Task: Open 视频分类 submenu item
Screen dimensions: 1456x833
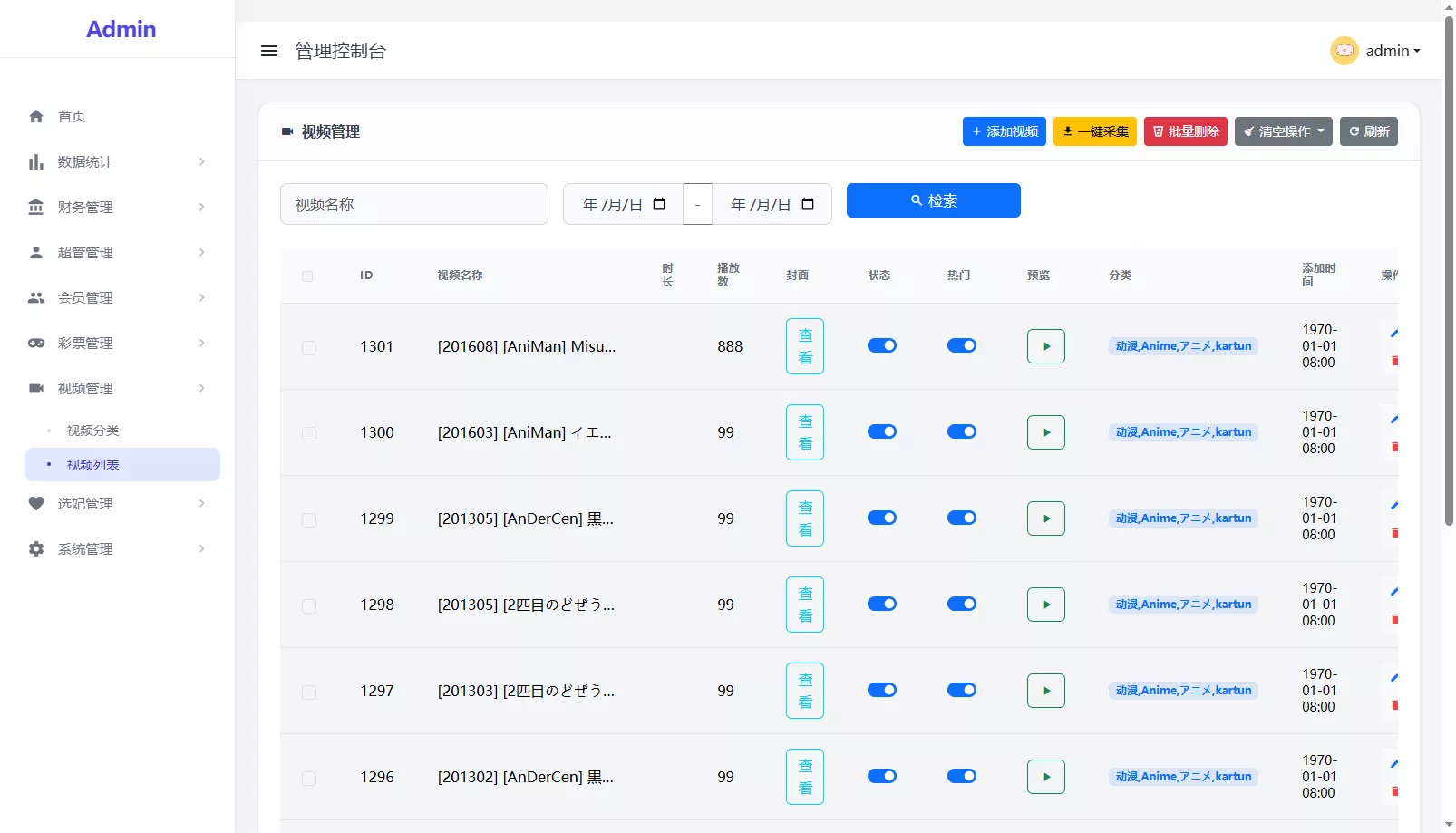Action: (92, 431)
